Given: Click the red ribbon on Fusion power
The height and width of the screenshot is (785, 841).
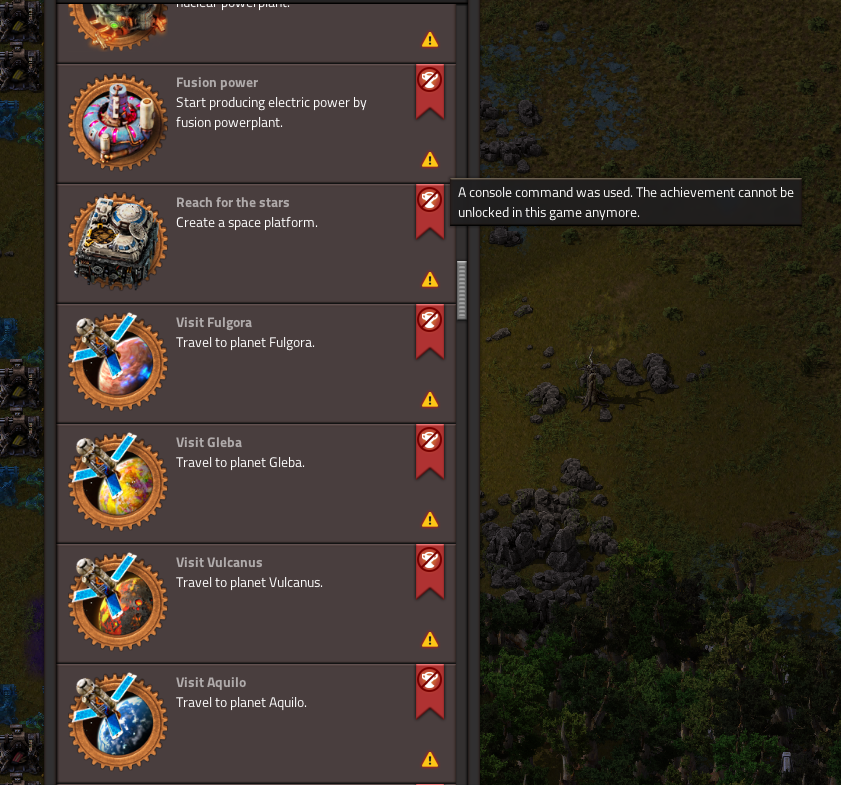Looking at the screenshot, I should coord(430,91).
